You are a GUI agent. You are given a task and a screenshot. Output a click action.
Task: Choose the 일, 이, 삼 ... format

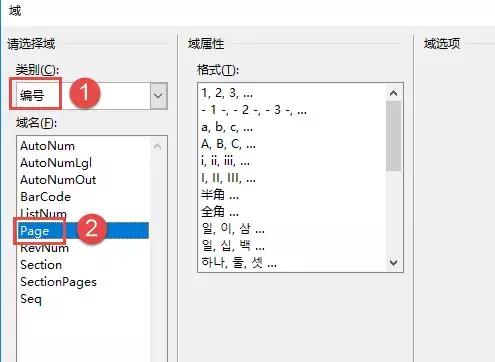(233, 229)
